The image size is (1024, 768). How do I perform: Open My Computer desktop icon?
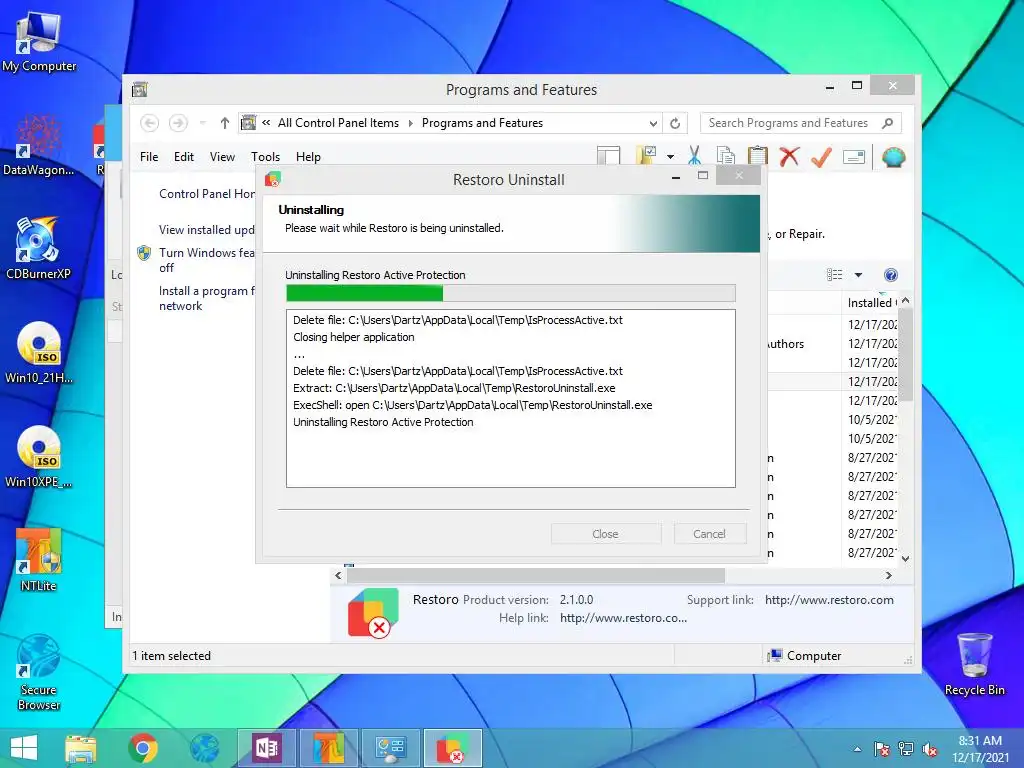pos(39,42)
